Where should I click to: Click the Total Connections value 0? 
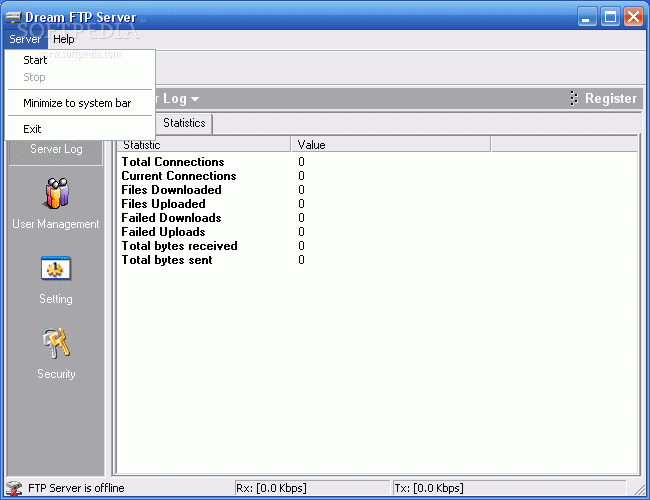301,162
